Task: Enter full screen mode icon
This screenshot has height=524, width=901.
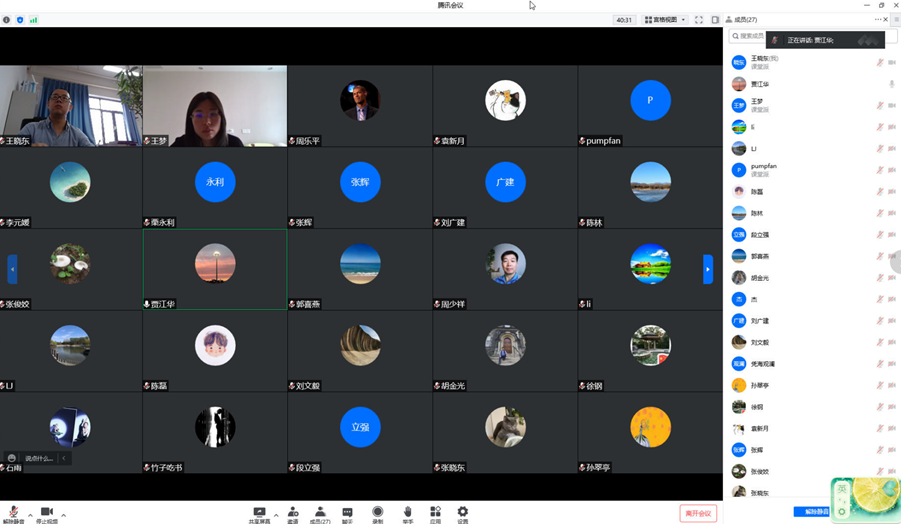Action: coord(699,20)
